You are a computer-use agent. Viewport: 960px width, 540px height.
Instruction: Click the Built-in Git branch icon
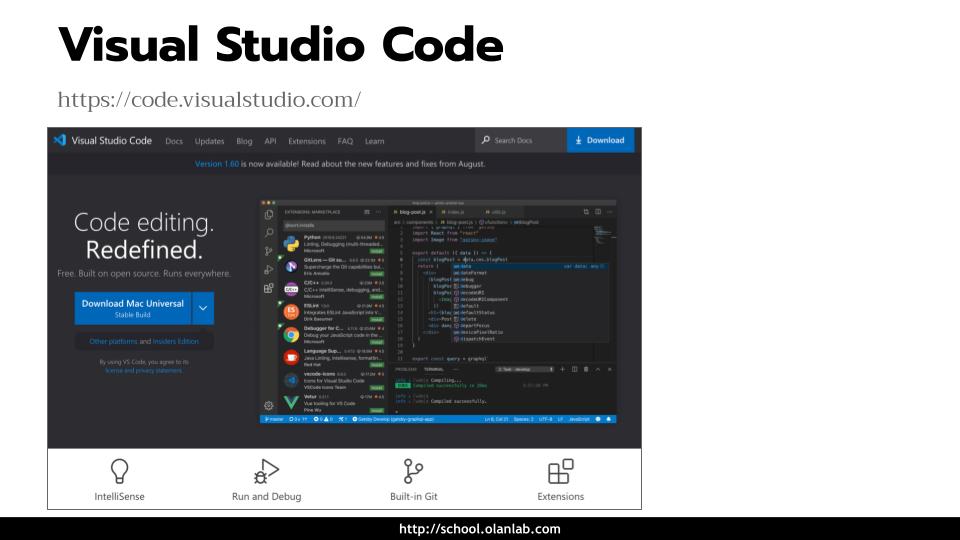[x=413, y=470]
